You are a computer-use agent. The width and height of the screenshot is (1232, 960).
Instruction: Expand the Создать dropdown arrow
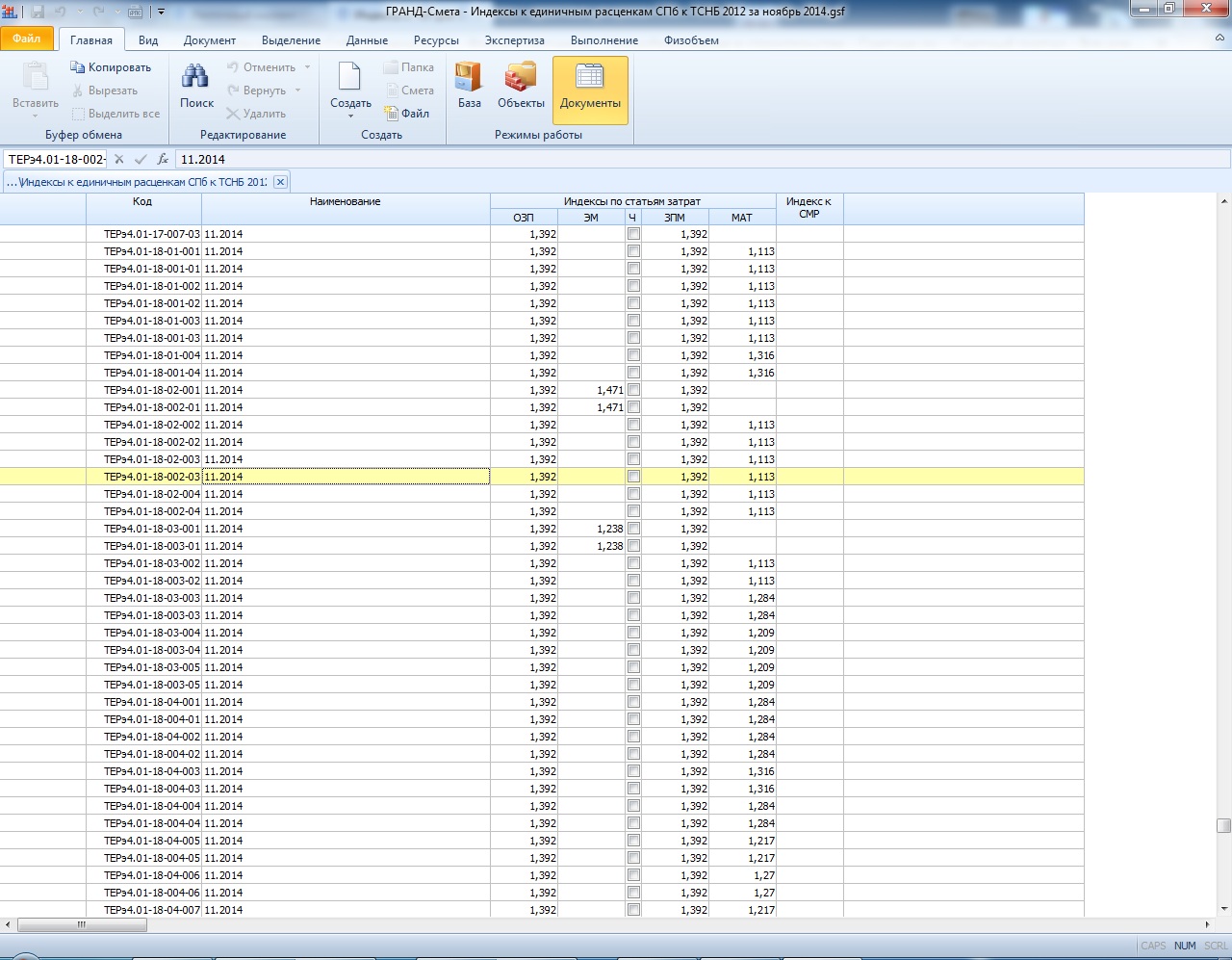click(x=350, y=117)
